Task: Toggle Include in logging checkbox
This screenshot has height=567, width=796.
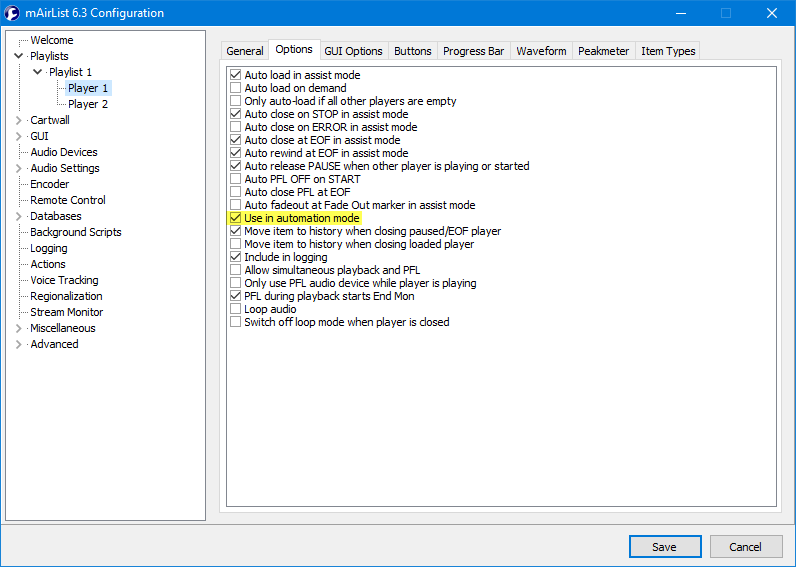Action: 235,257
